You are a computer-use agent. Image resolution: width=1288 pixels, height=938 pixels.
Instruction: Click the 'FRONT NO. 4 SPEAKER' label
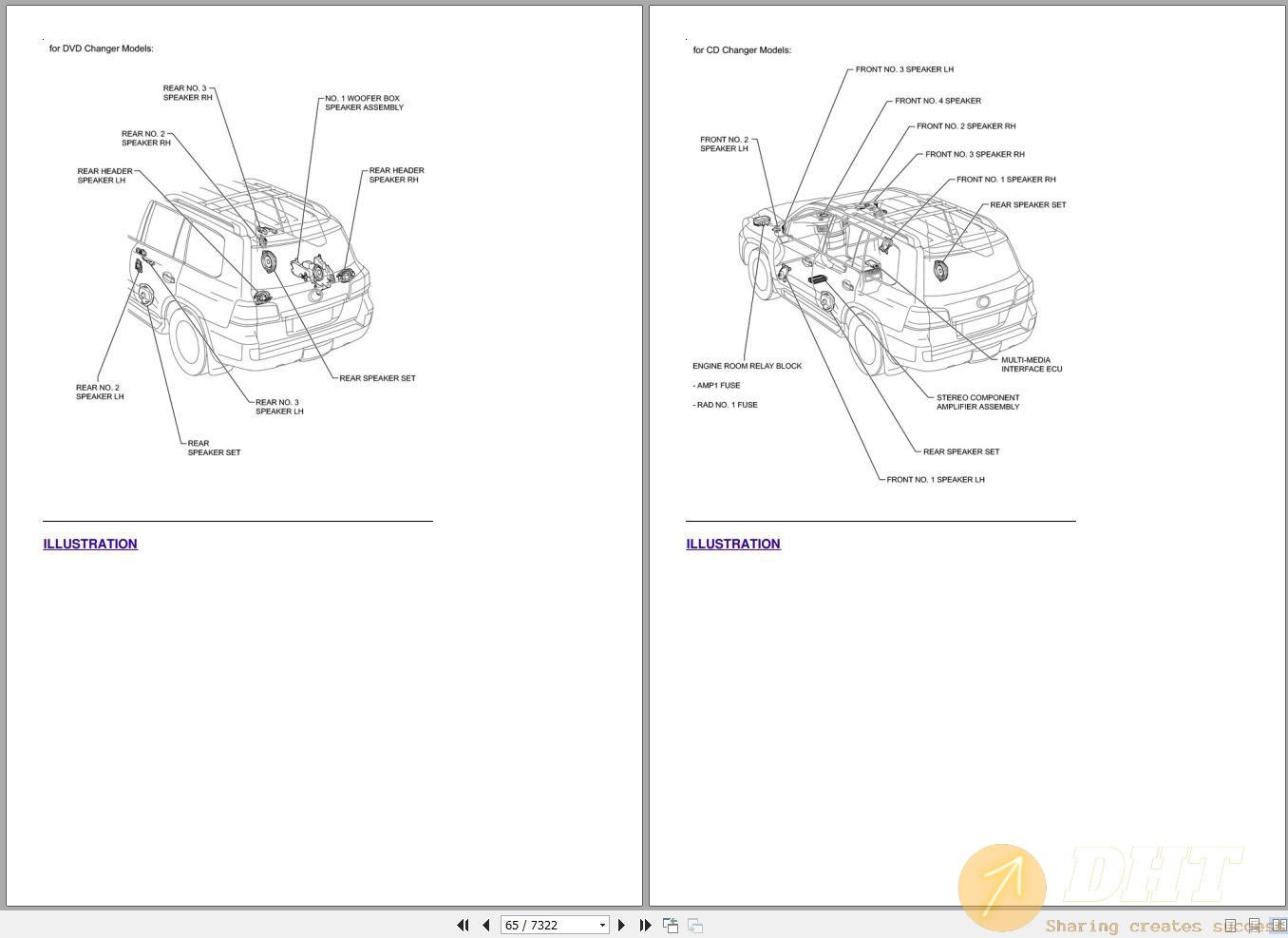938,101
